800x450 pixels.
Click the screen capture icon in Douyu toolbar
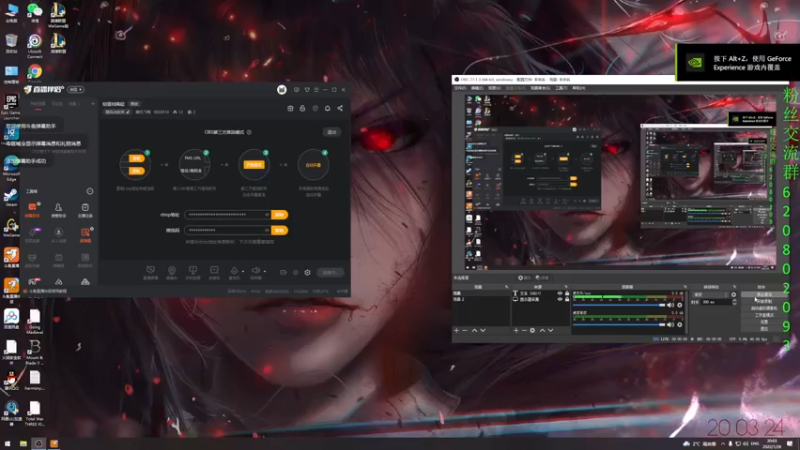coord(151,270)
